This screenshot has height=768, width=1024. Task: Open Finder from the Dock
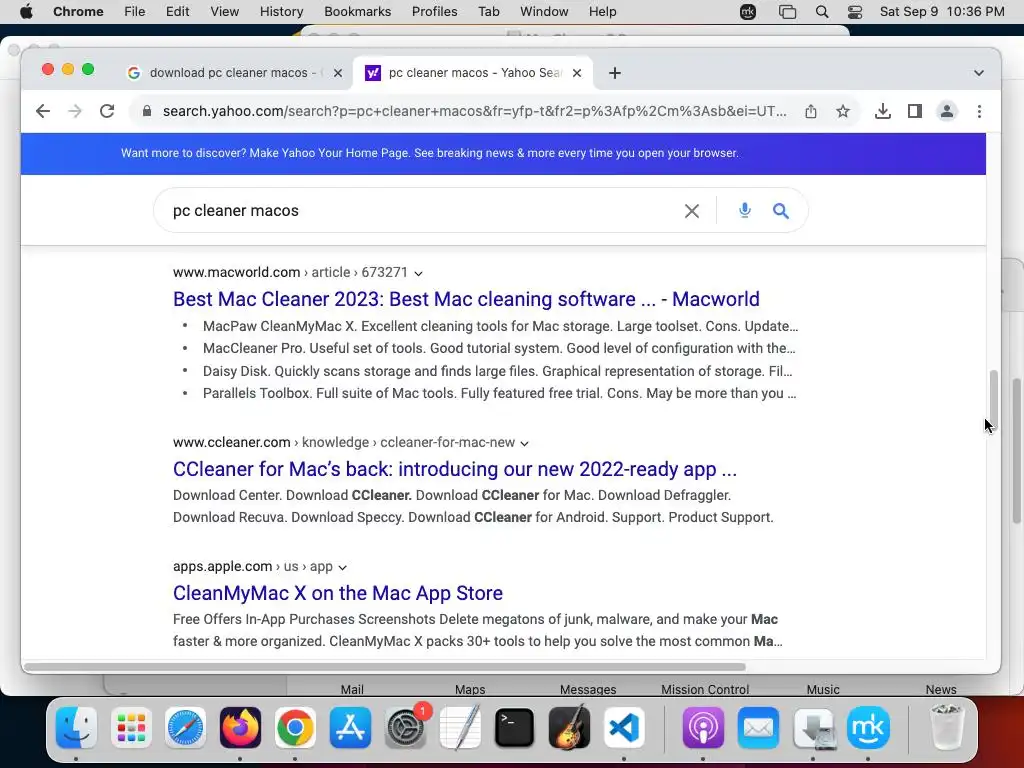pos(76,728)
